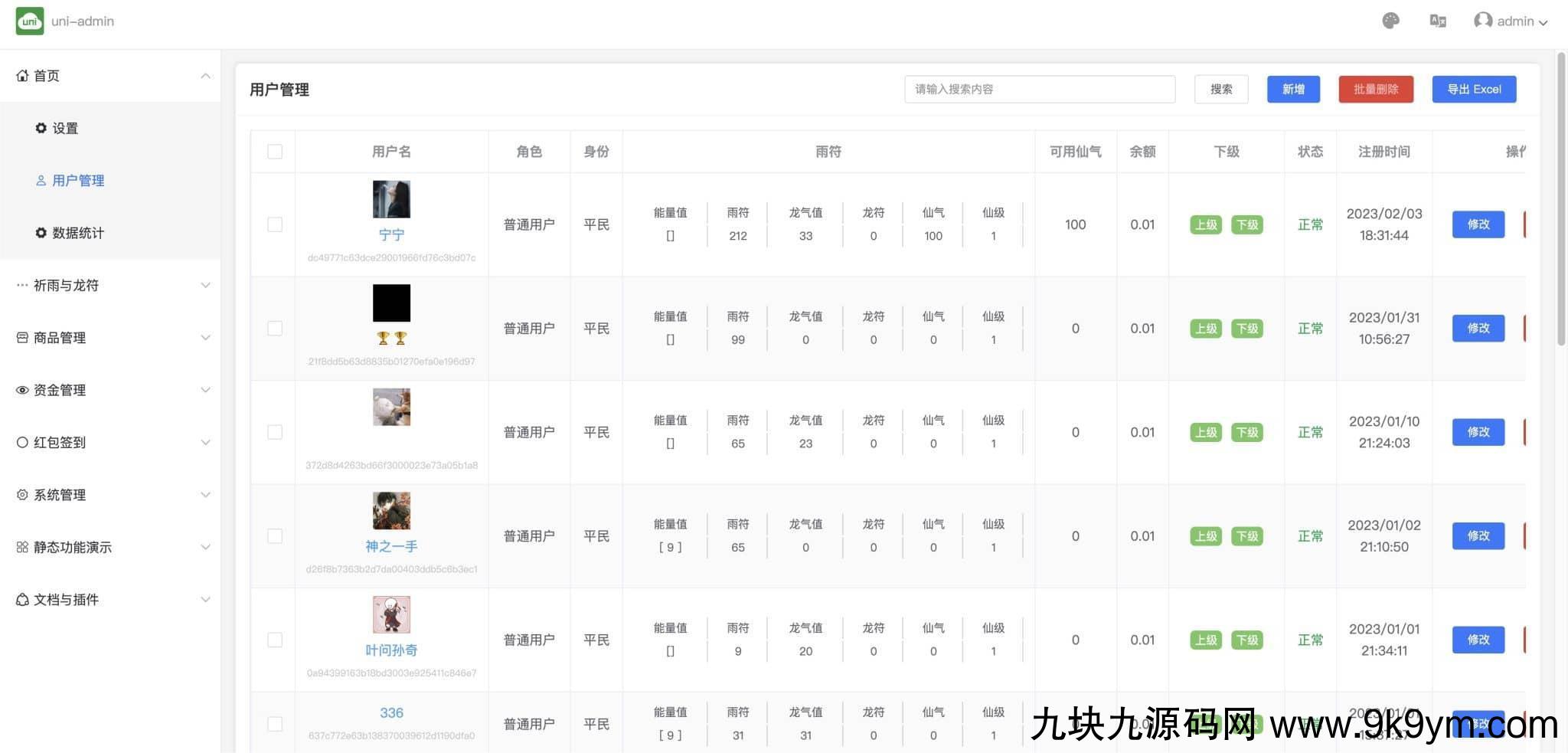Open the admin account dropdown arrow
This screenshot has width=1568, height=753.
[x=1543, y=22]
